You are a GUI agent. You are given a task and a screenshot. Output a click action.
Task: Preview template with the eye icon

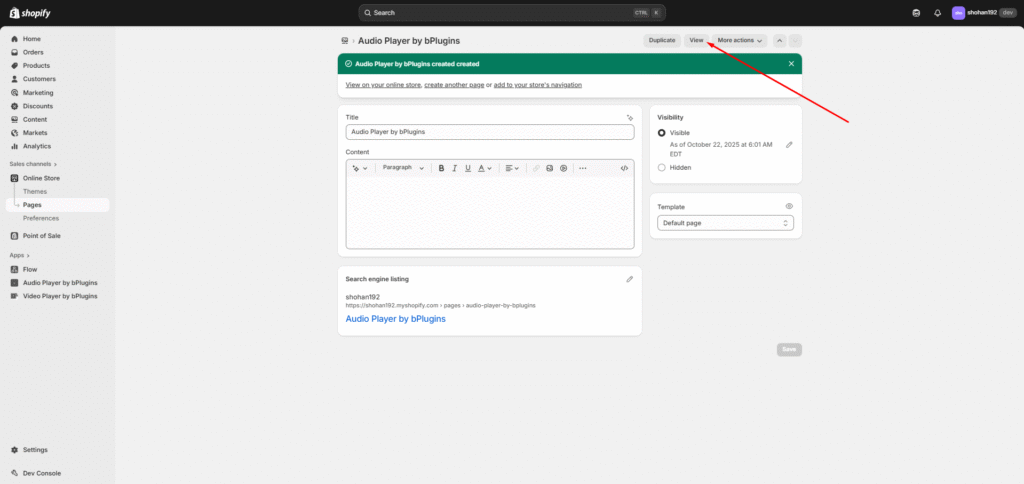coord(789,206)
